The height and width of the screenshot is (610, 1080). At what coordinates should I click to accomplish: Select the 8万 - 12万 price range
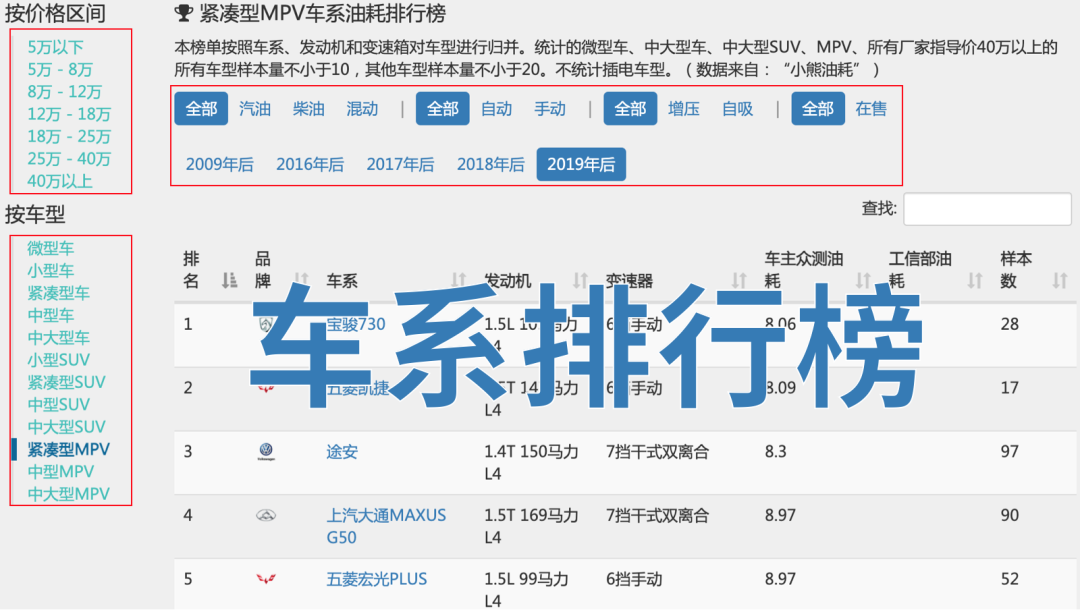click(65, 92)
